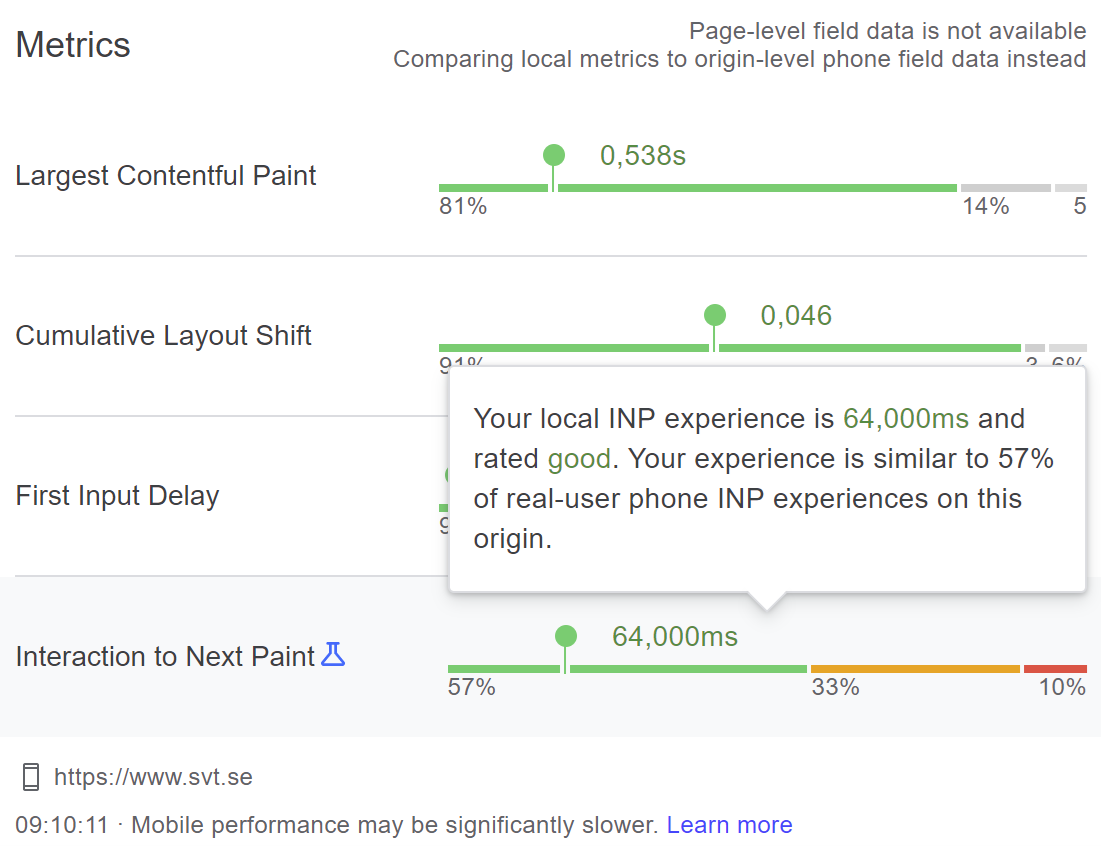Click the green marker dot on the Interaction to Next Paint bar
Screen dimensions: 1101x846
pos(566,636)
